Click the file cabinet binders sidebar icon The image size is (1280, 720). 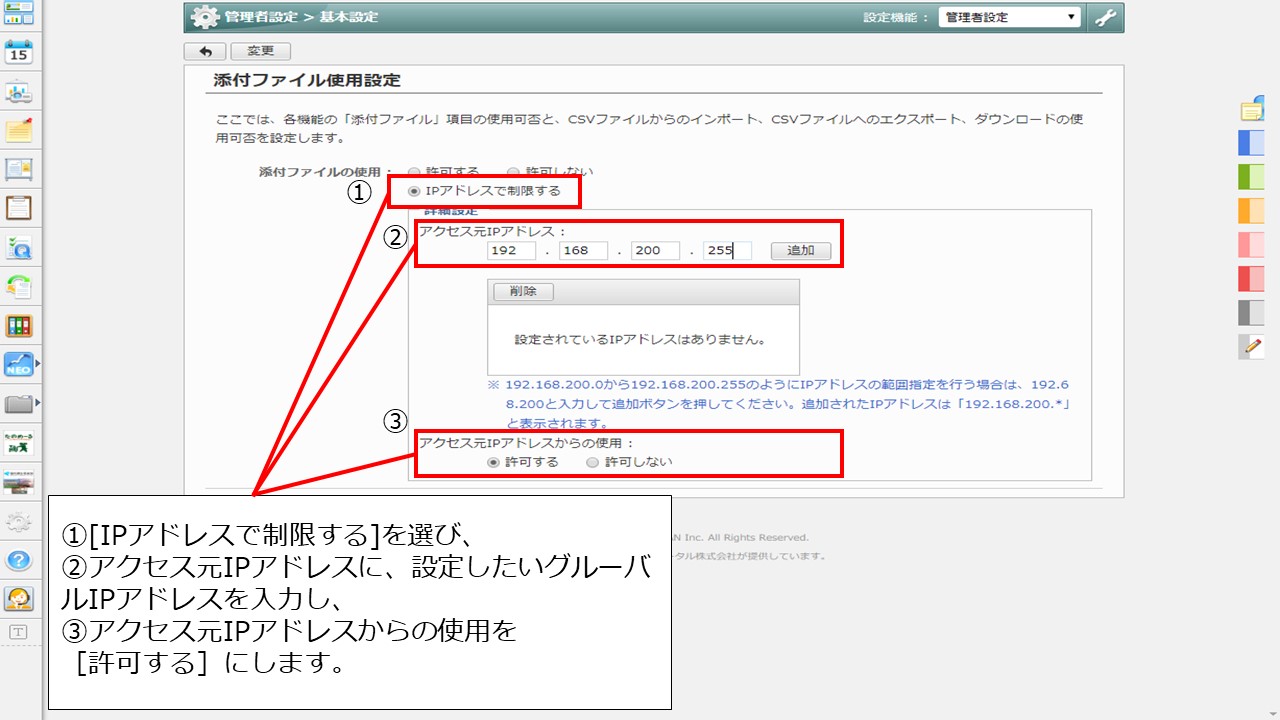pos(19,325)
